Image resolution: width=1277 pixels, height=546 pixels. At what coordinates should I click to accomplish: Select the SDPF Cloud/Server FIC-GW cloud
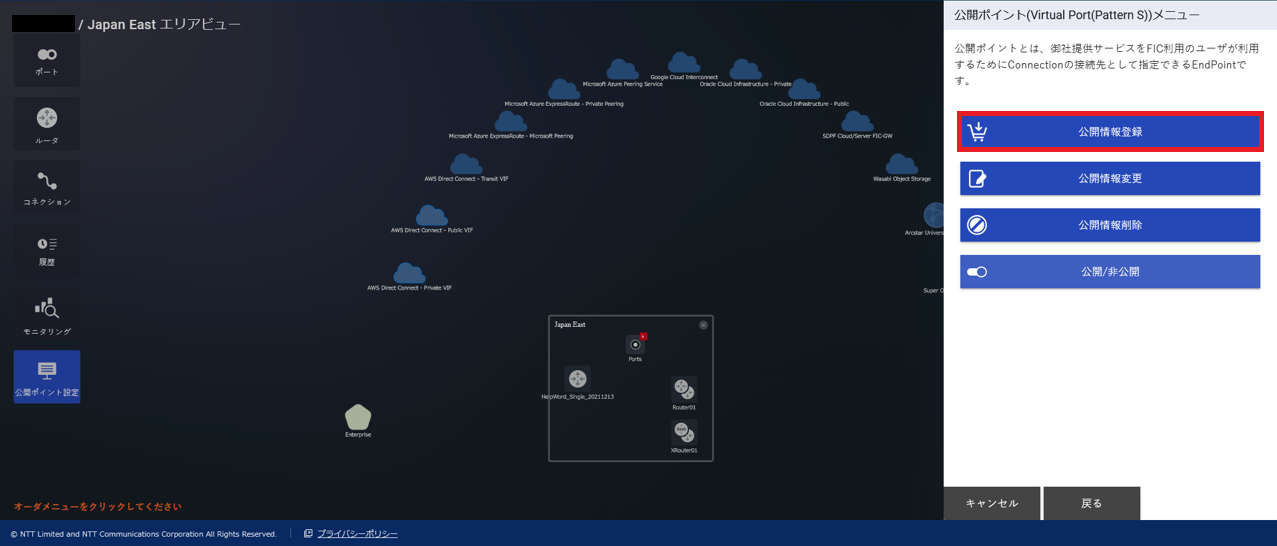point(857,121)
